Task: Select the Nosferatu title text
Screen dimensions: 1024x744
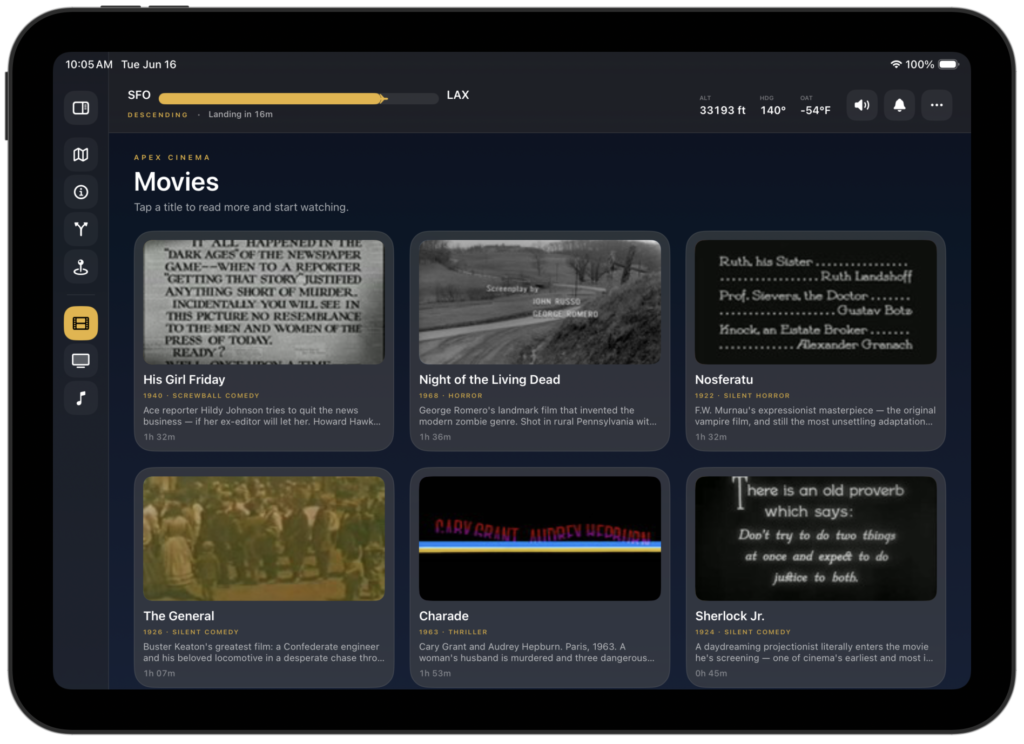Action: [x=724, y=380]
